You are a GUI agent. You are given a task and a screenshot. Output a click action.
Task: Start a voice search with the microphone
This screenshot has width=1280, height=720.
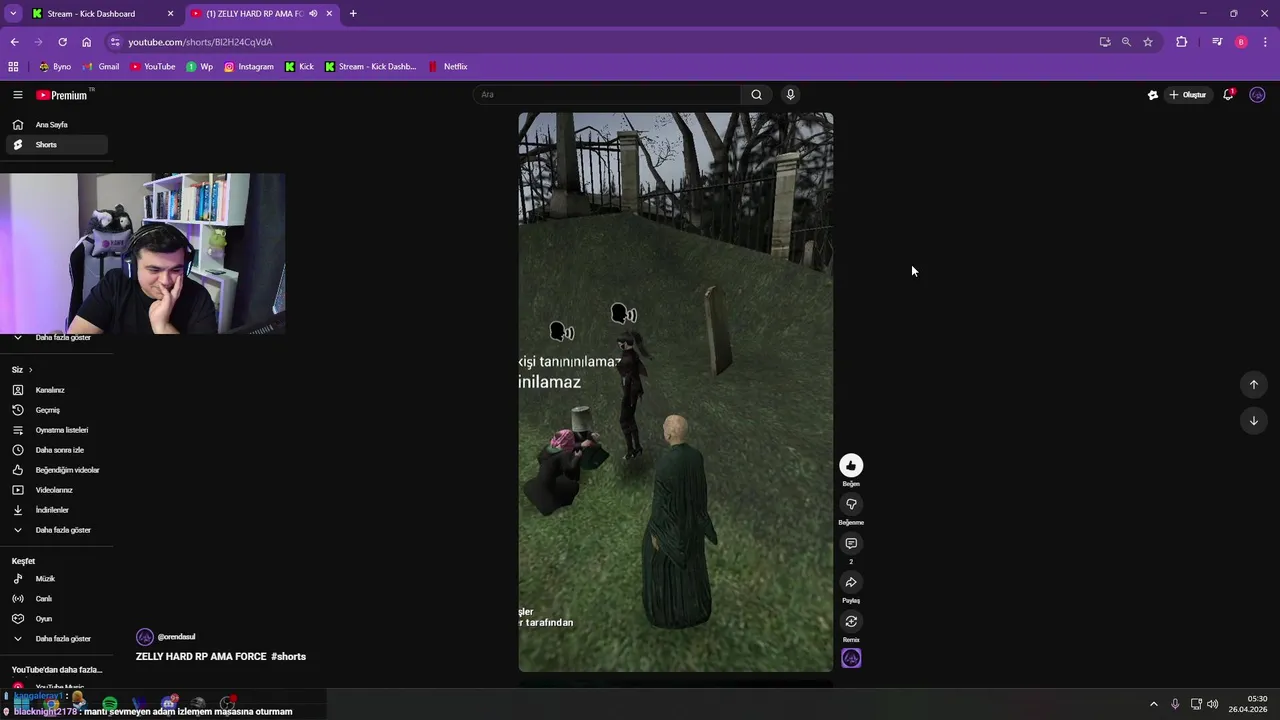tap(790, 95)
